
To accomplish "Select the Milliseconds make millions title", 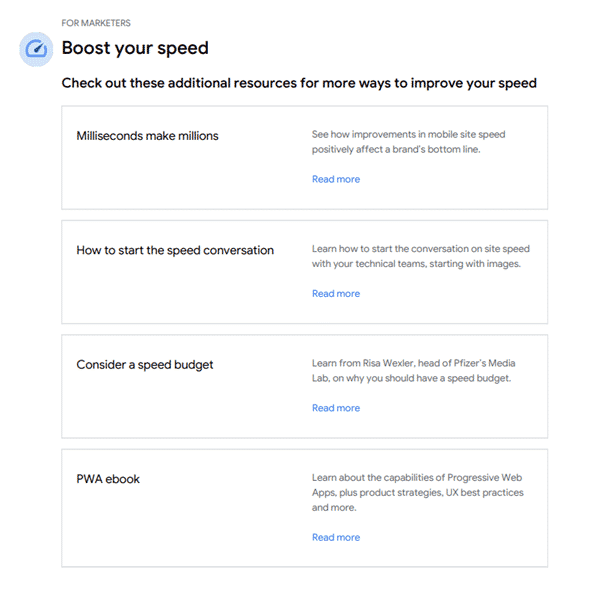I will tap(147, 136).
